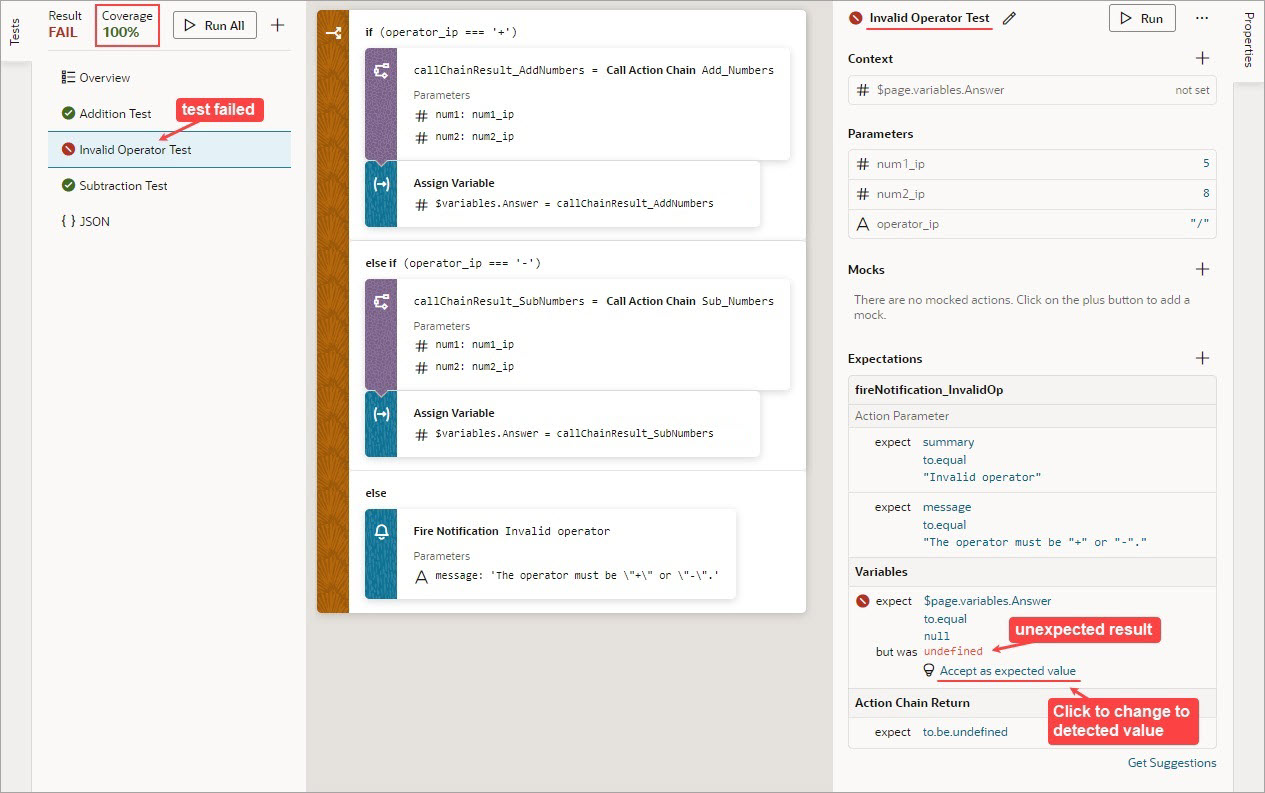
Task: Open the vertical Tests tab
Action: [x=14, y=31]
